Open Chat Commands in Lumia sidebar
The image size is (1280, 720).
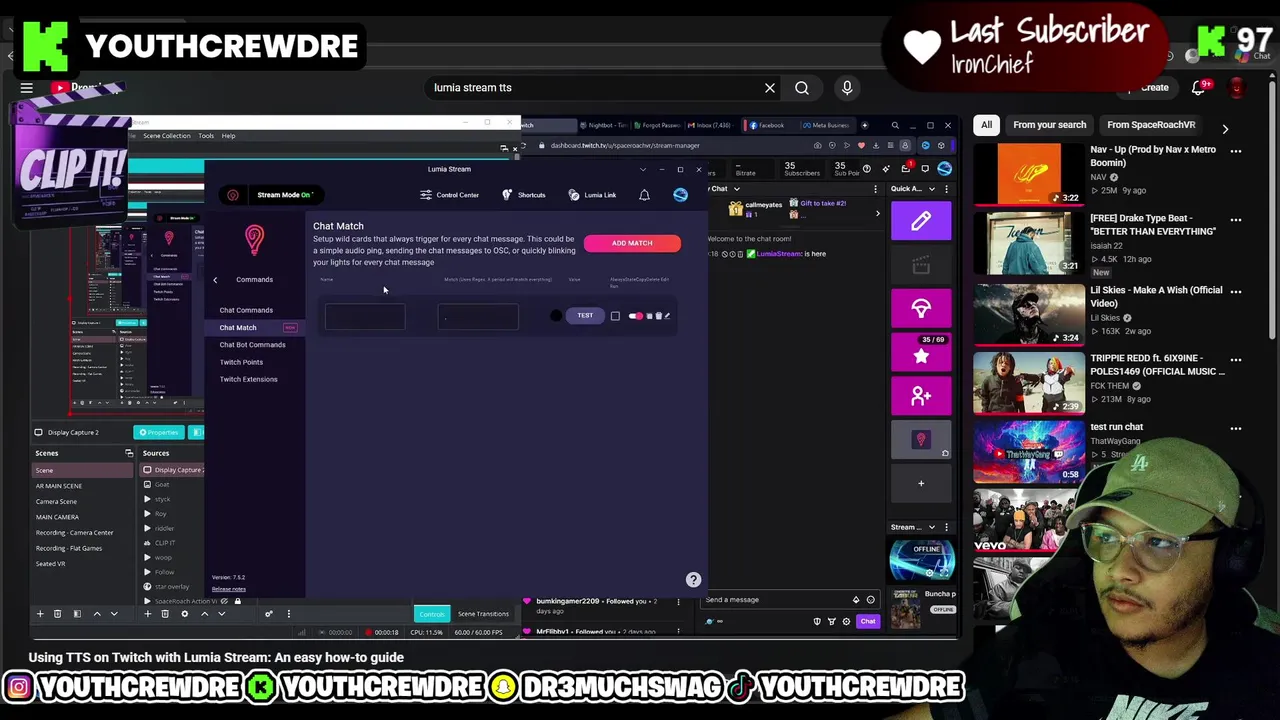point(246,310)
